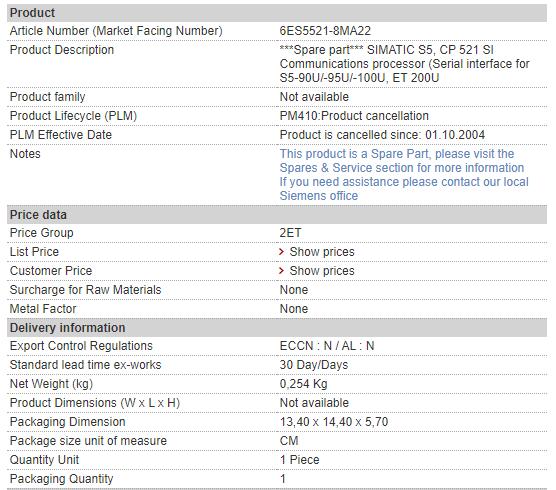Image resolution: width=556 pixels, height=490 pixels.
Task: Select 'ECCN : N / AL : N' value
Action: [x=327, y=346]
